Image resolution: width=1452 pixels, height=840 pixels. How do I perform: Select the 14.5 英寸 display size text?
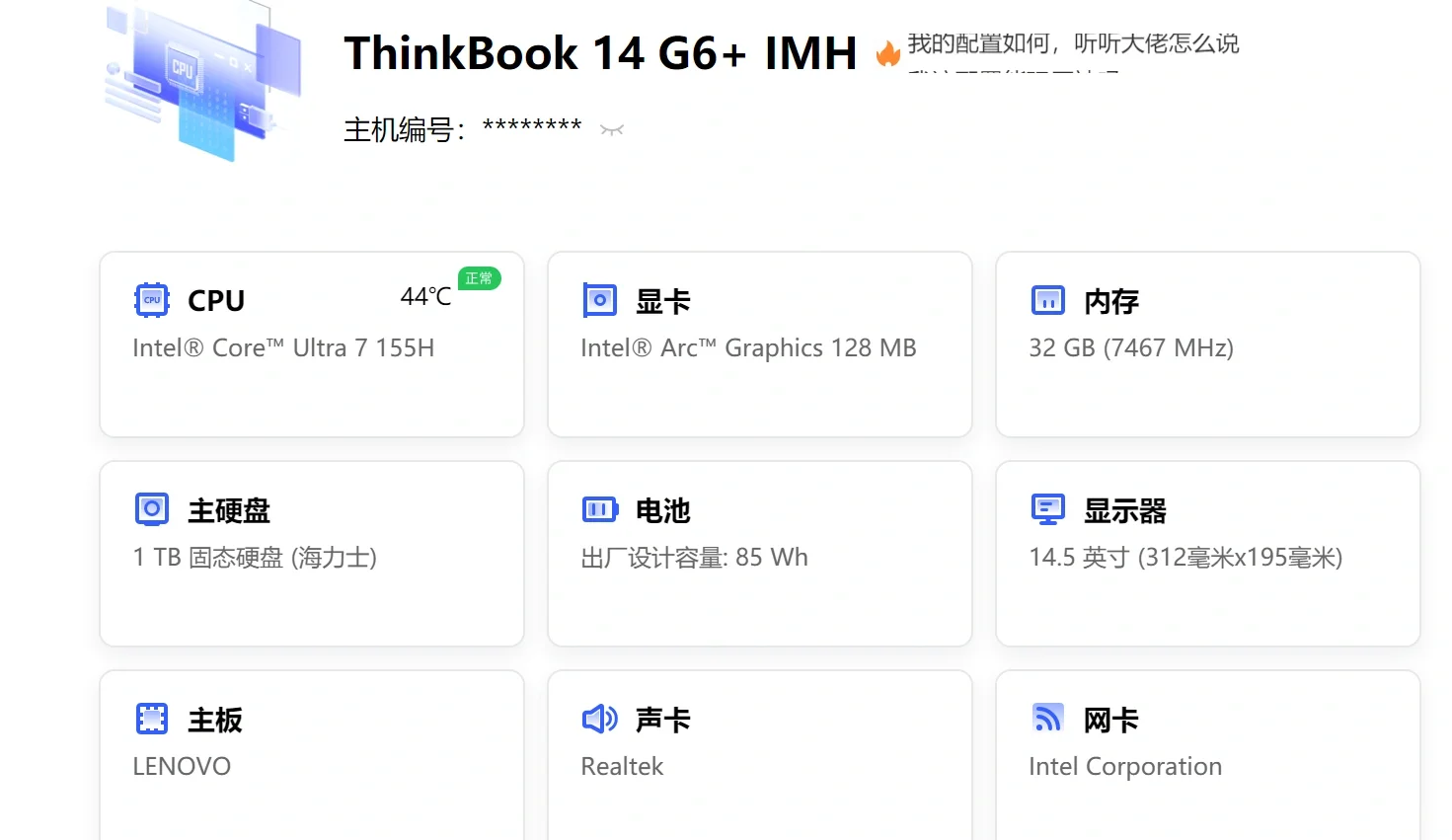(1185, 558)
